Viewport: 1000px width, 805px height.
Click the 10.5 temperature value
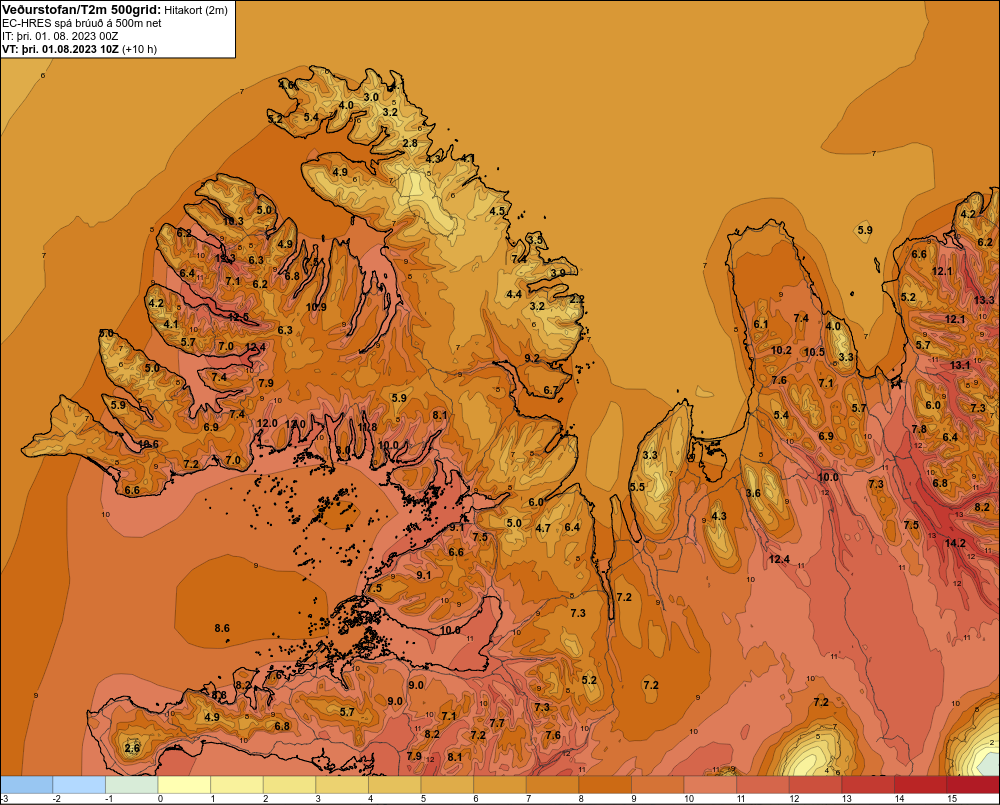814,352
